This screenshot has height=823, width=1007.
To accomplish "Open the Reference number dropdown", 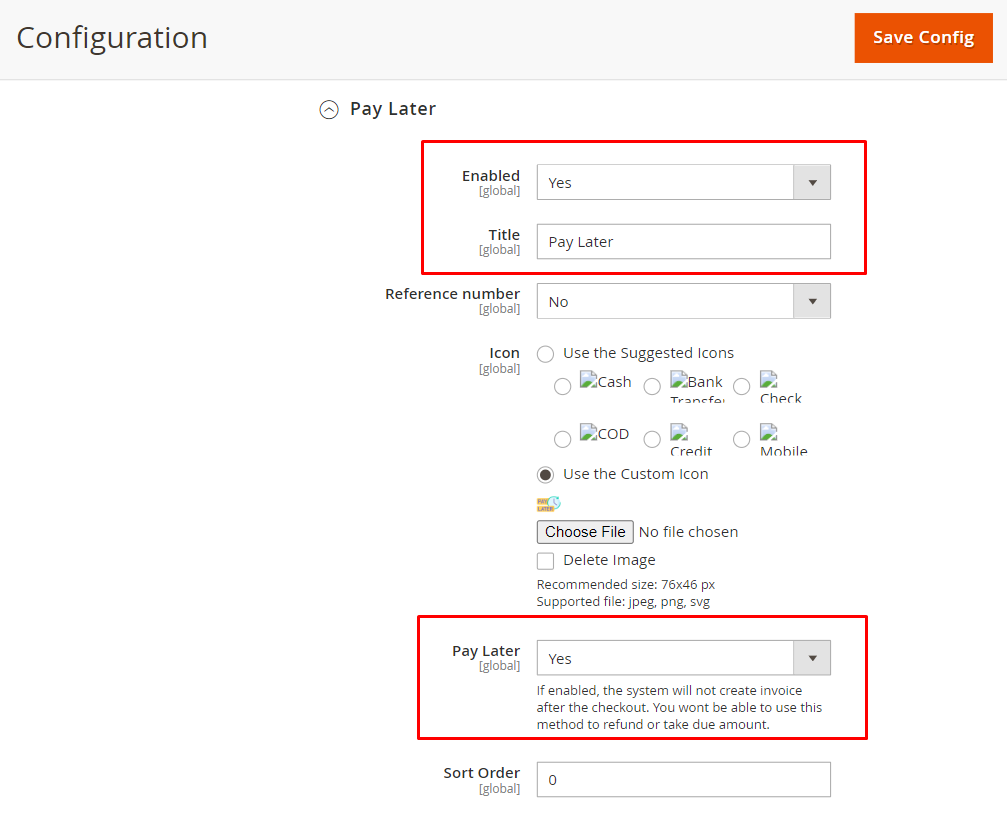I will tap(683, 301).
